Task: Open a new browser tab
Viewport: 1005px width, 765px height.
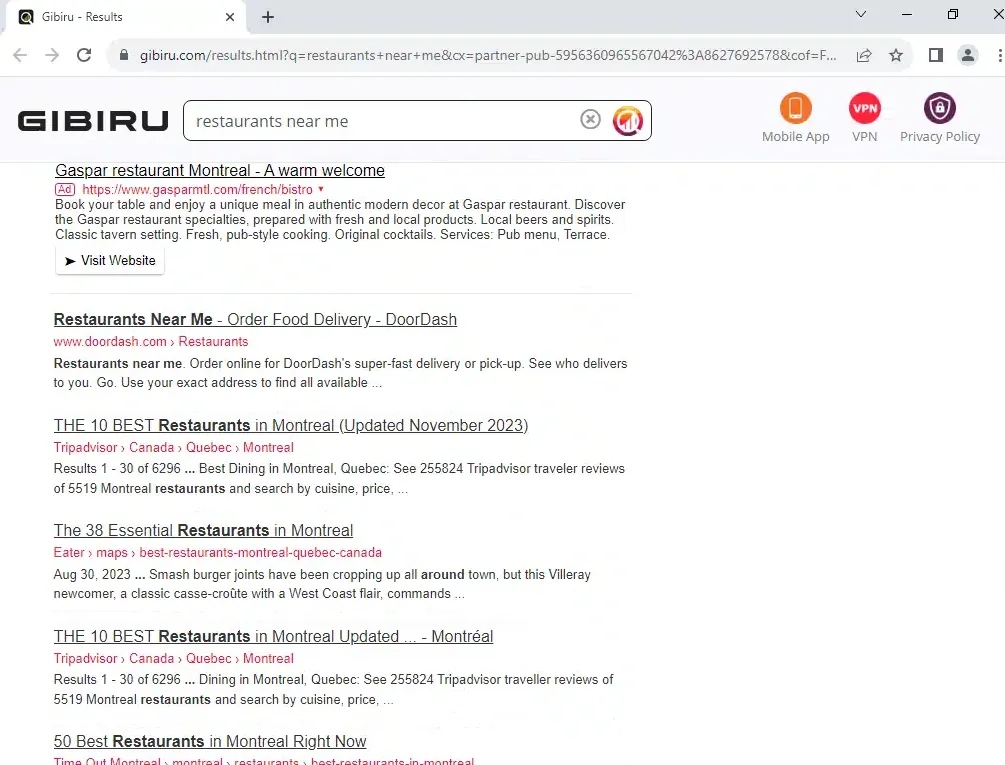Action: [268, 17]
